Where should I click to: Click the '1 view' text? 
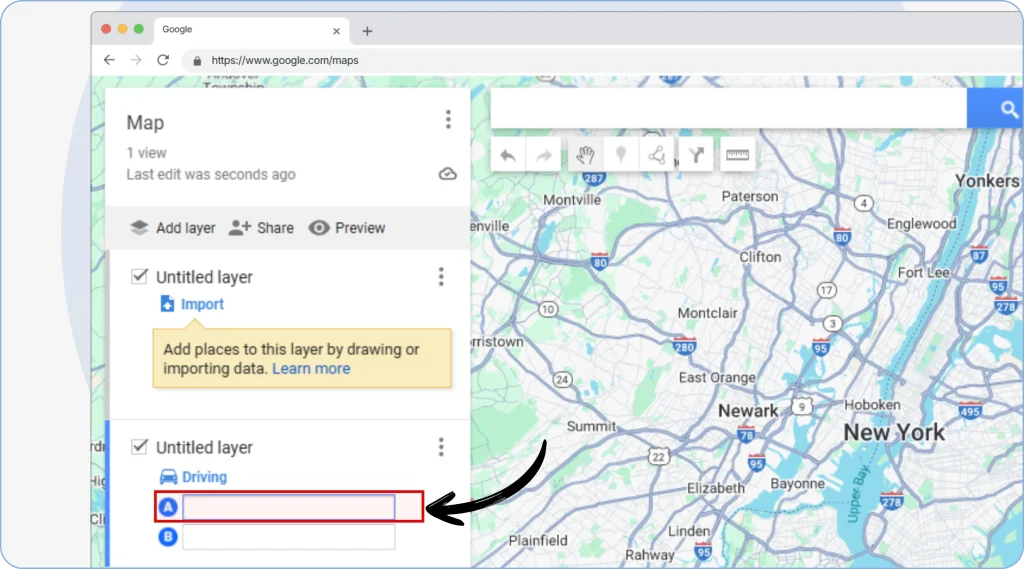coord(146,153)
